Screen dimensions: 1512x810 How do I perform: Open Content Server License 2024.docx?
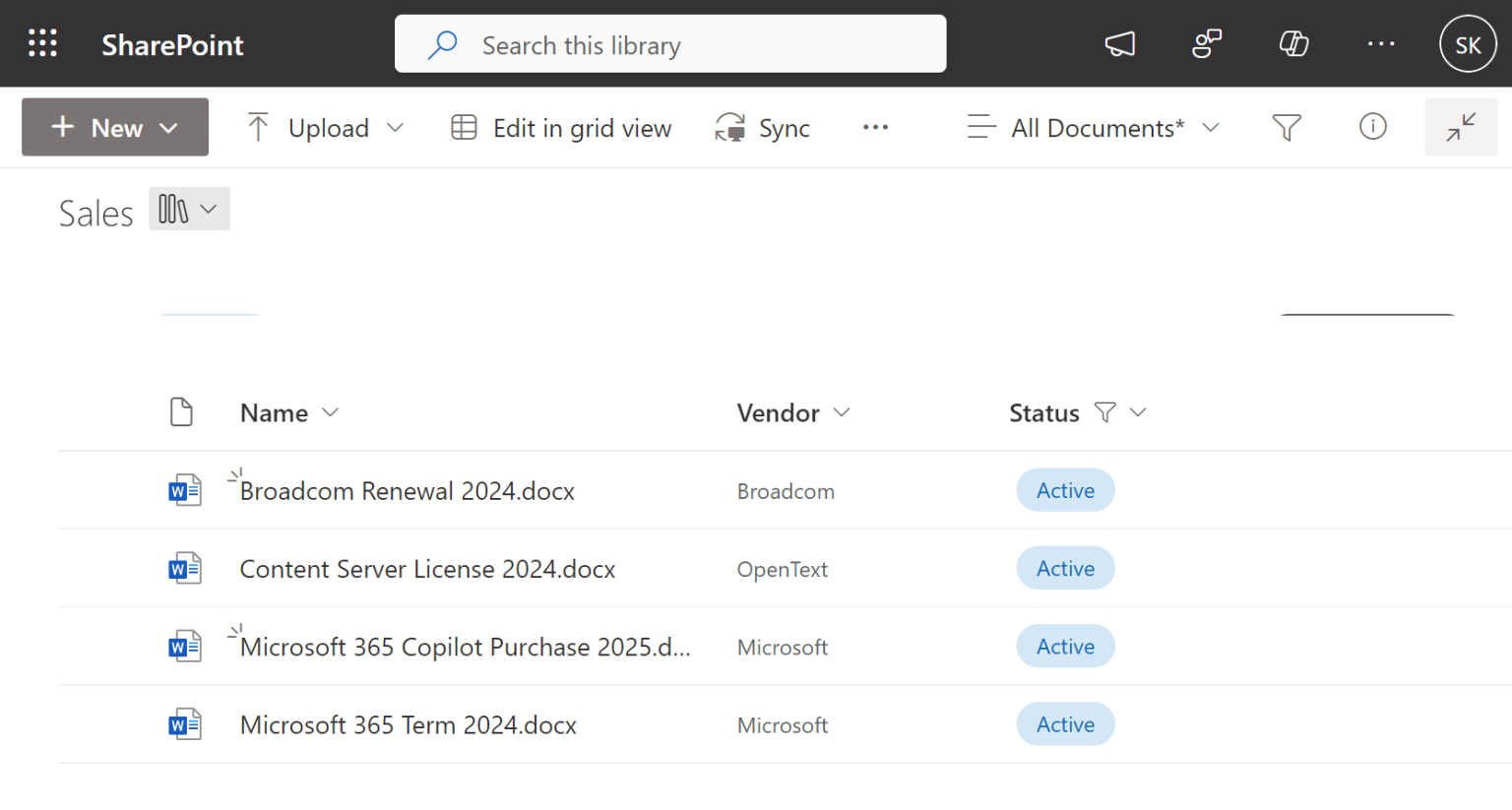click(427, 569)
